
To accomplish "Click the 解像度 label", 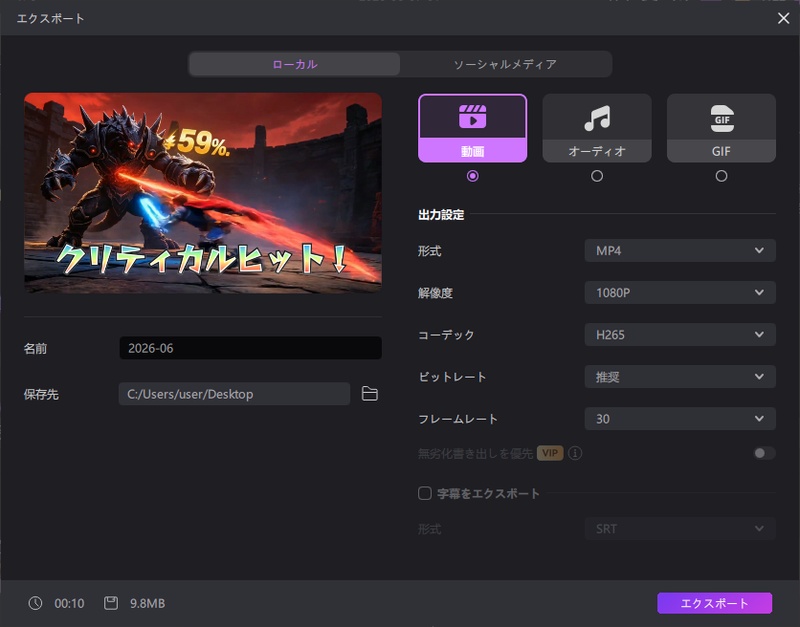I will coord(435,293).
